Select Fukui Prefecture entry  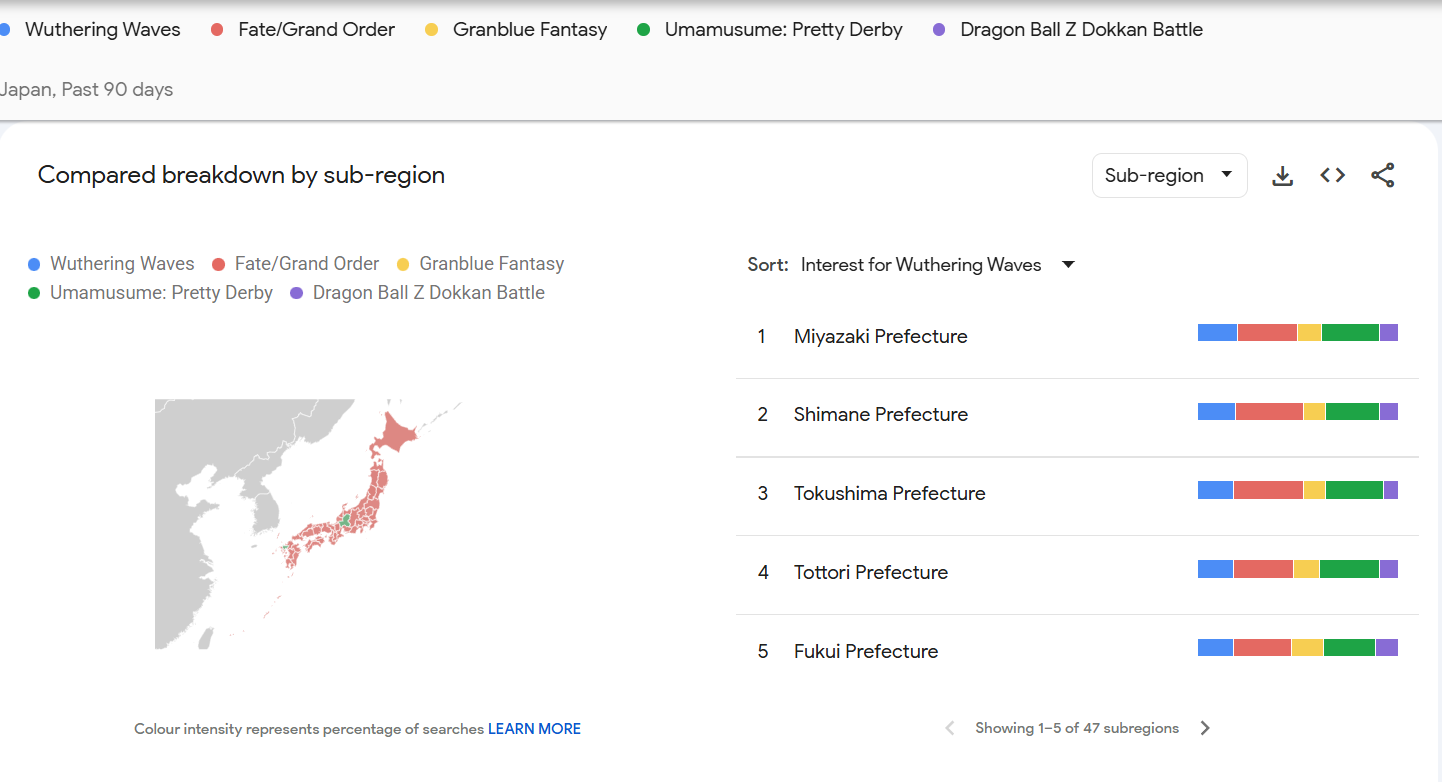click(866, 651)
